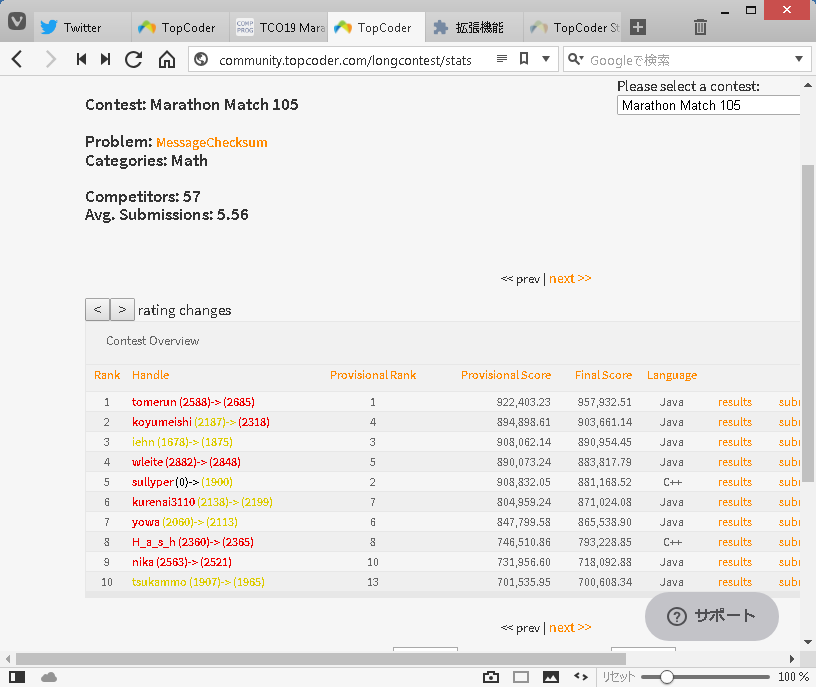Open the MessageChecksum problem link
This screenshot has width=816, height=687.
[211, 142]
